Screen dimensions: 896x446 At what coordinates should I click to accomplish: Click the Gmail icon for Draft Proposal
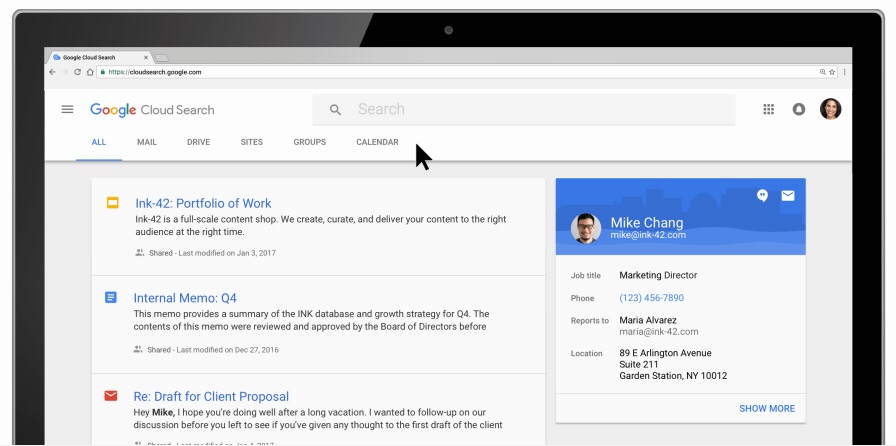pos(111,396)
